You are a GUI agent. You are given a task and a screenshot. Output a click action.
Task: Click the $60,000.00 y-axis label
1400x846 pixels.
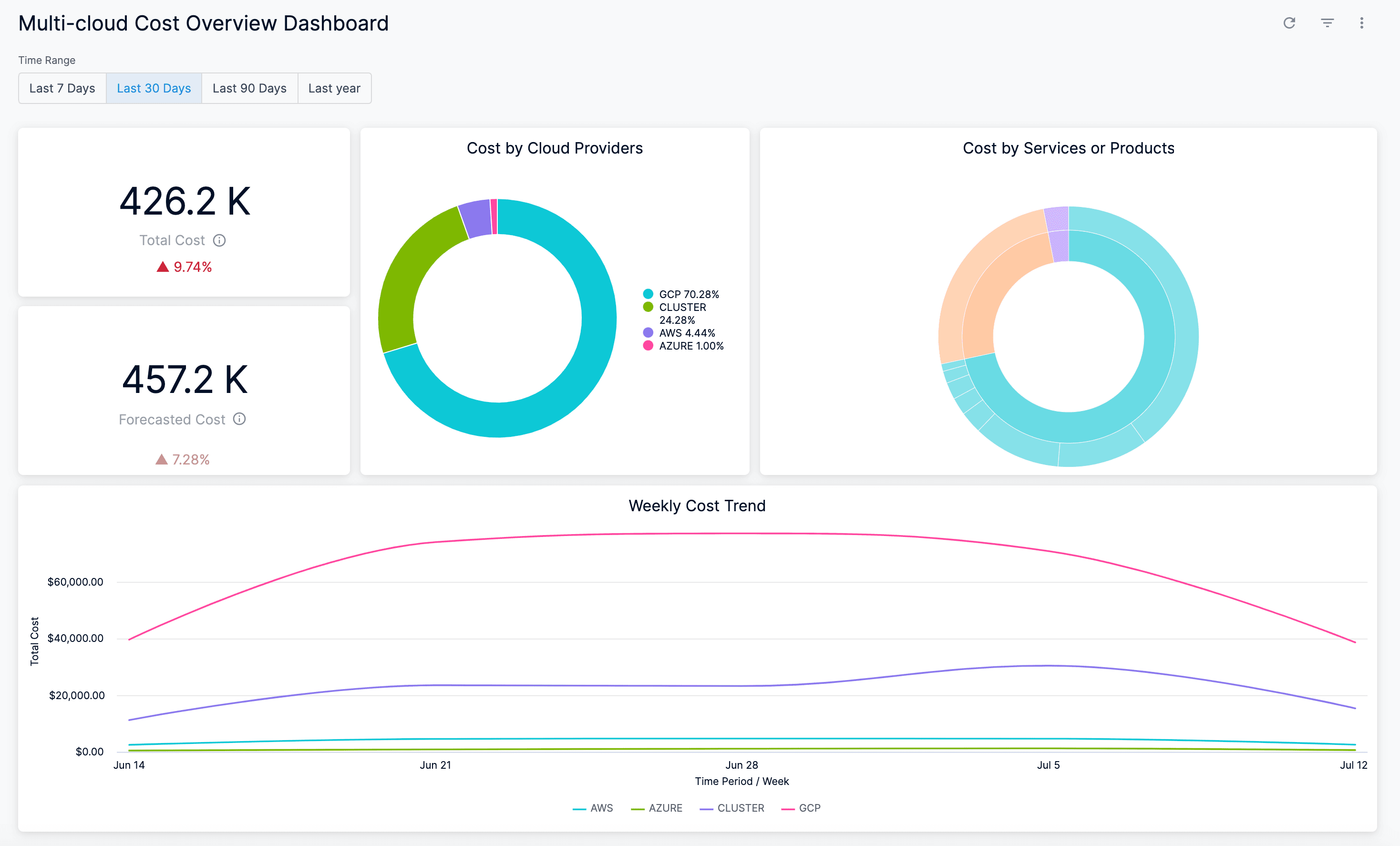click(75, 582)
